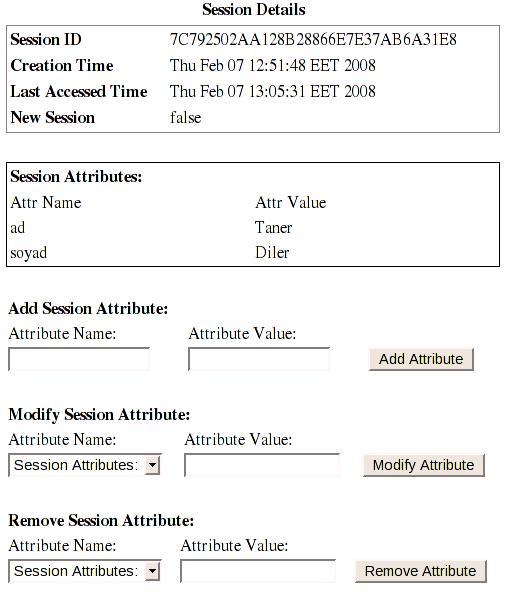
Task: Click the Modify Attribute button
Action: click(424, 465)
